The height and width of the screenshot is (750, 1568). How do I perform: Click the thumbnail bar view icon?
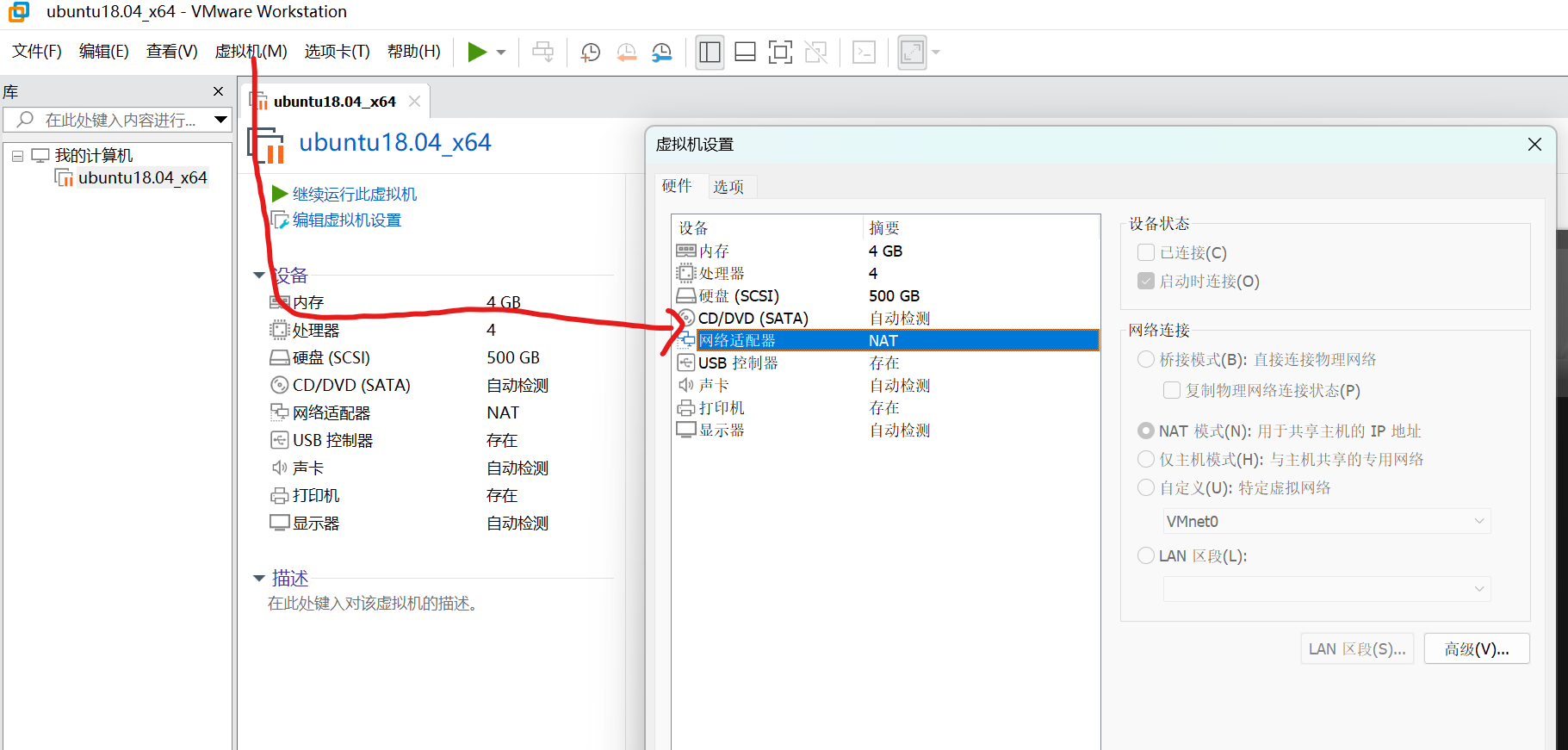pos(745,53)
